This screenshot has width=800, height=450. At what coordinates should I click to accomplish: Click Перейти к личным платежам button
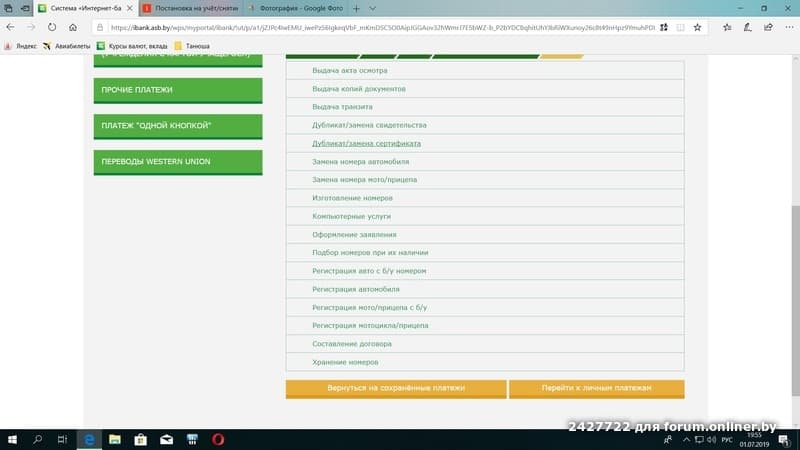[x=596, y=389]
